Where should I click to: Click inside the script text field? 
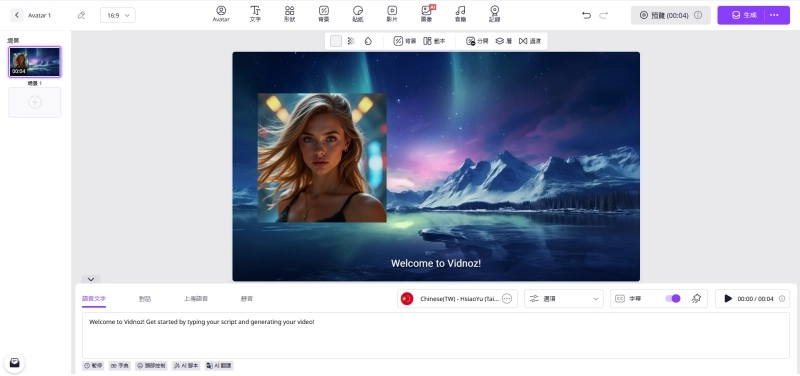tap(436, 335)
